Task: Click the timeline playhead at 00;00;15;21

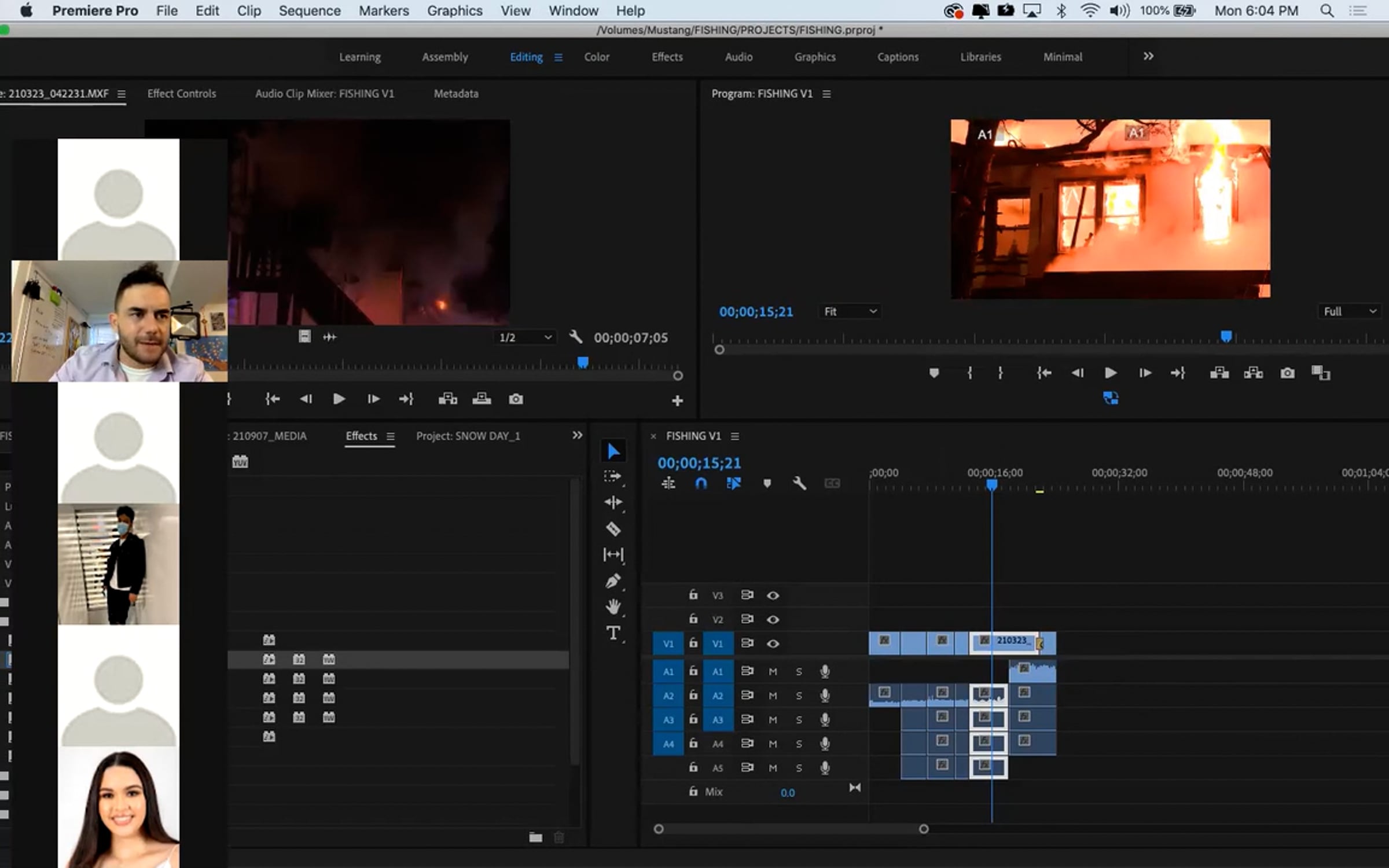Action: (991, 484)
